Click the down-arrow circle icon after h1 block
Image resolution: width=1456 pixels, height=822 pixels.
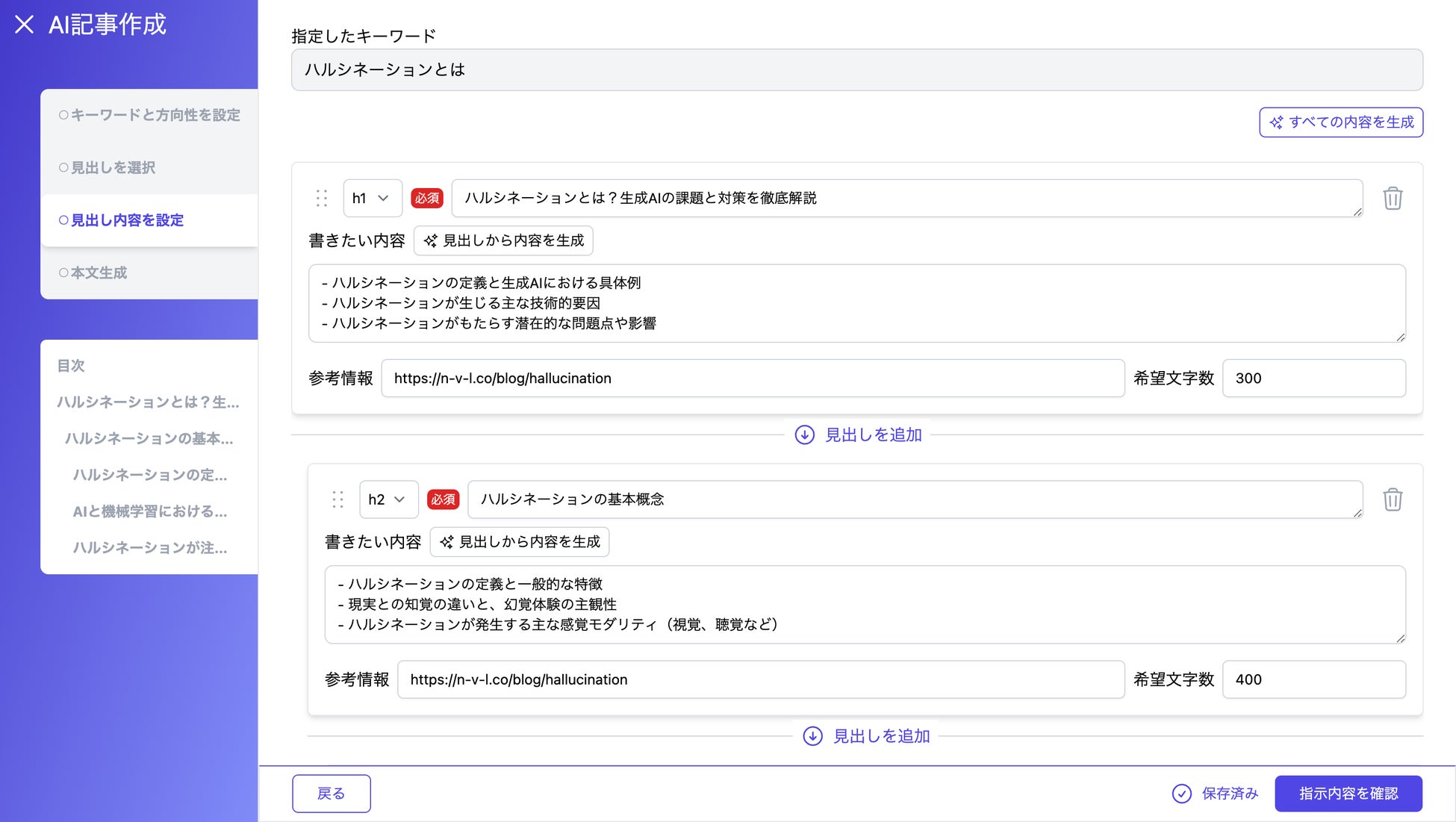tap(804, 435)
